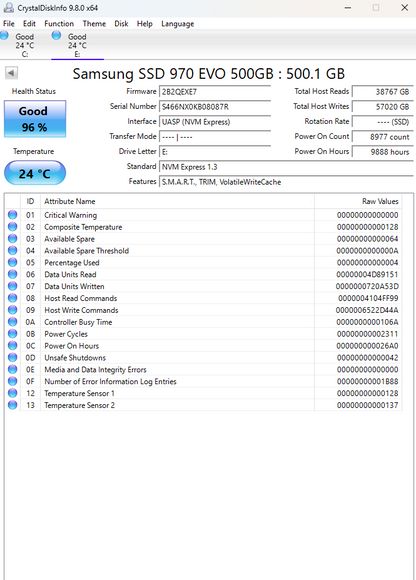Click the Power On Hours value 9888 hours
Viewport: 416px width, 580px height.
click(x=382, y=152)
